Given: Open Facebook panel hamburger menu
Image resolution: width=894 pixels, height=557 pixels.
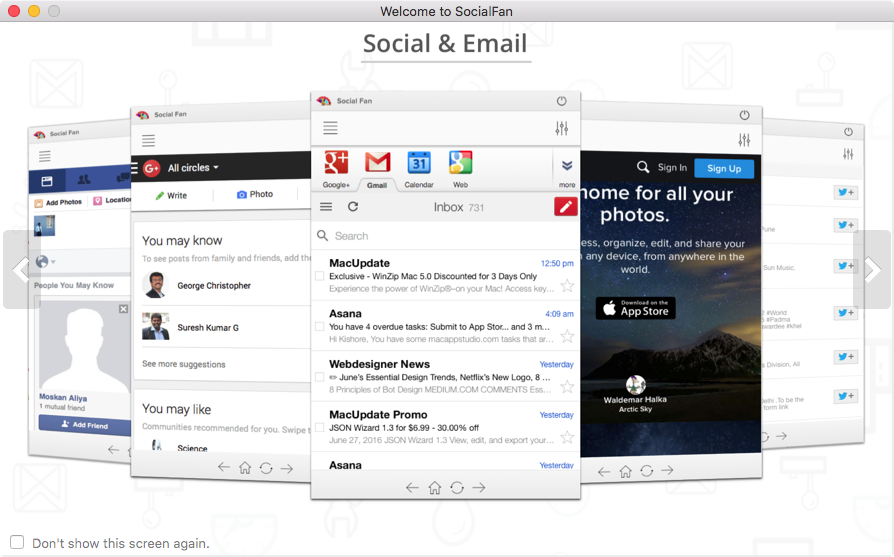Looking at the screenshot, I should [x=44, y=156].
